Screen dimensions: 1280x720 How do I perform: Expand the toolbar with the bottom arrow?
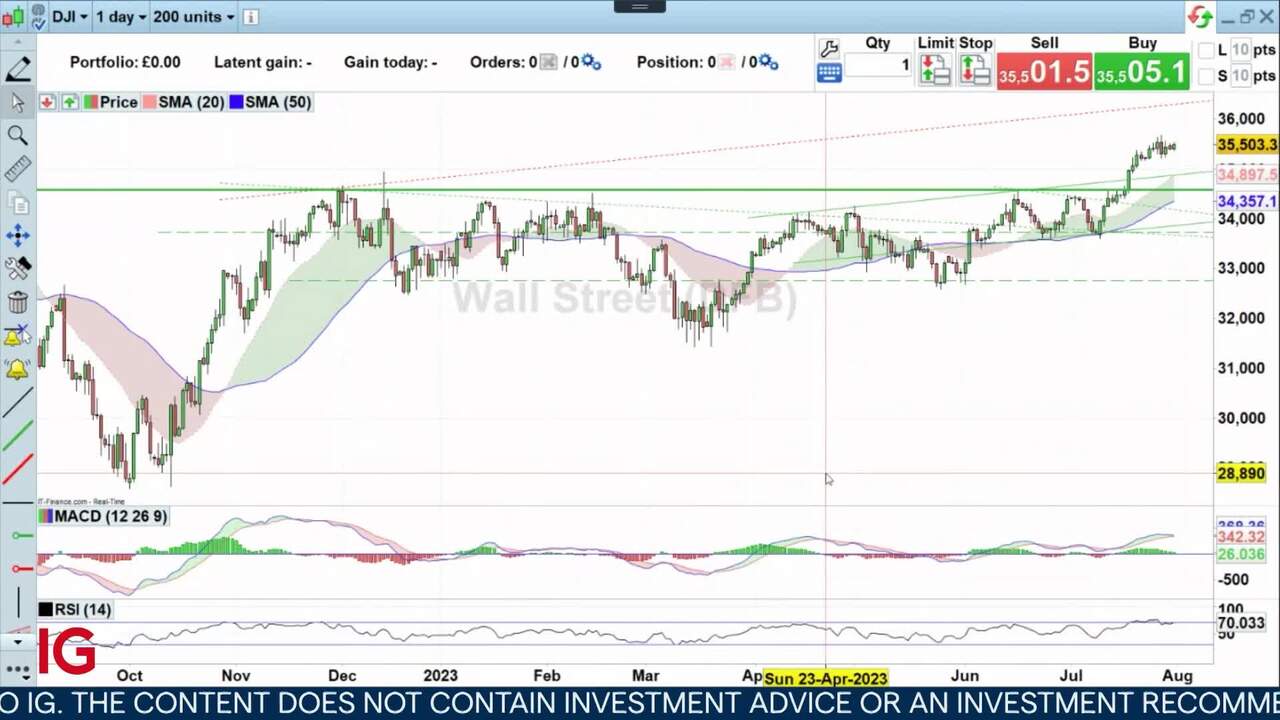18,642
